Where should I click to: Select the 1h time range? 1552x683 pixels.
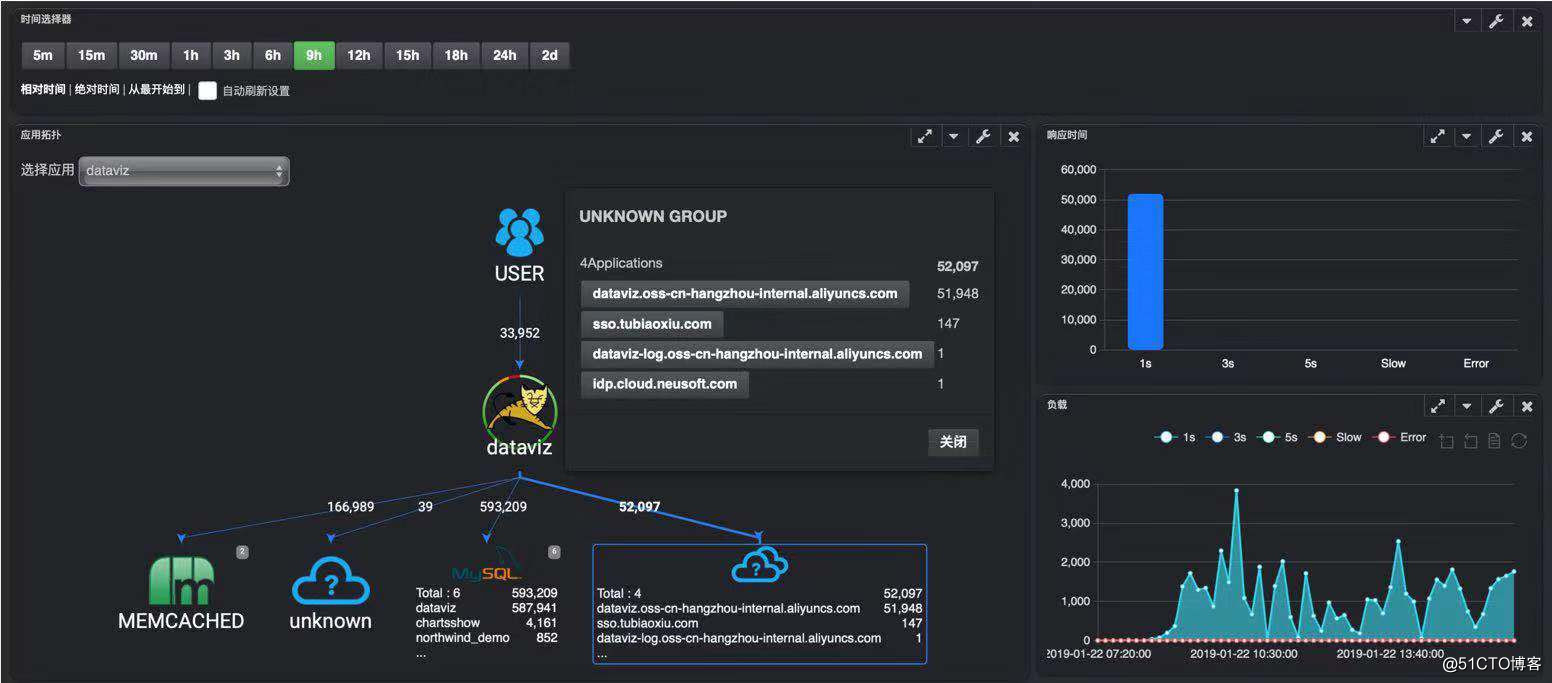click(x=190, y=56)
